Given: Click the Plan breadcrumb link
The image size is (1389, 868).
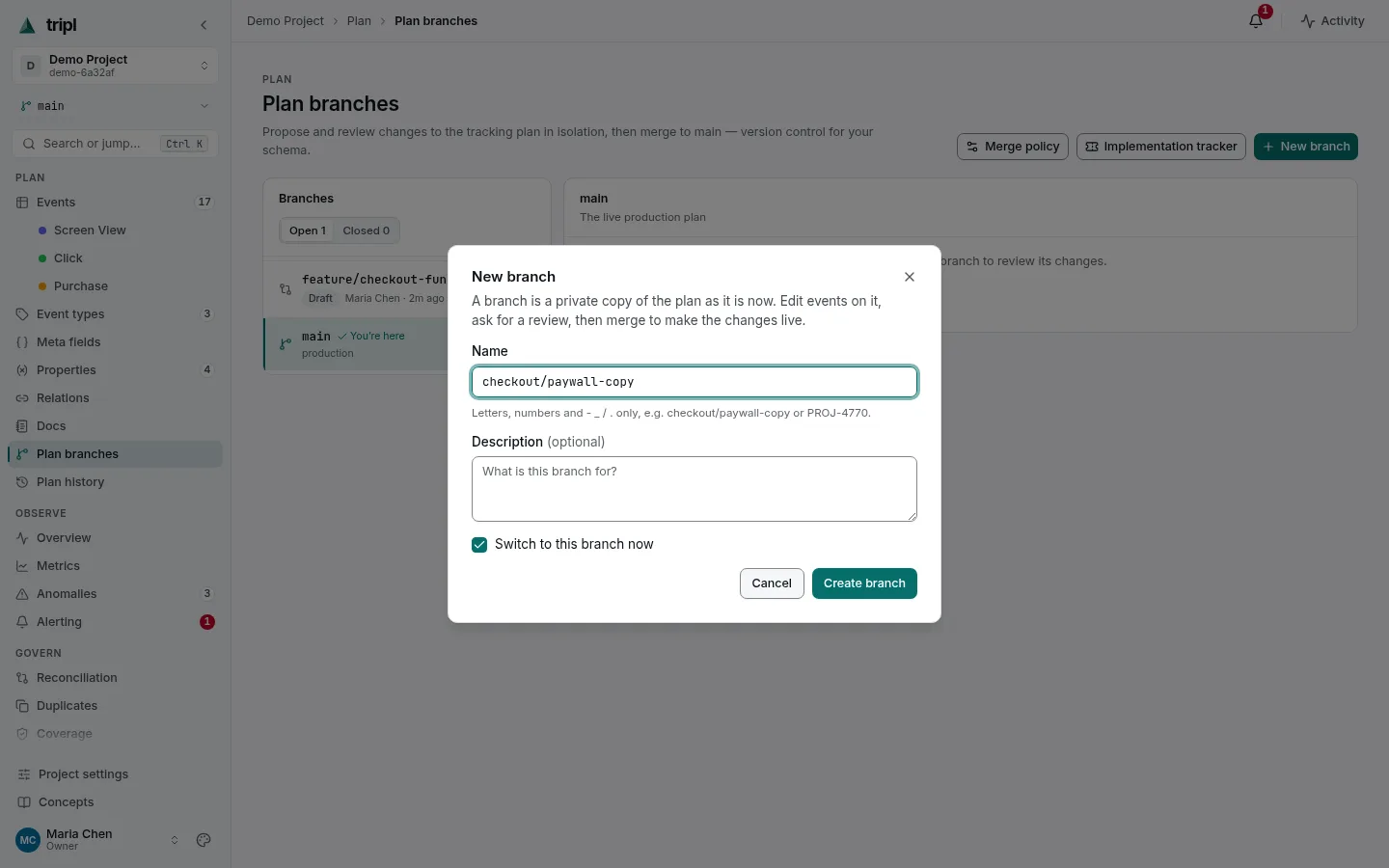Looking at the screenshot, I should point(359,21).
